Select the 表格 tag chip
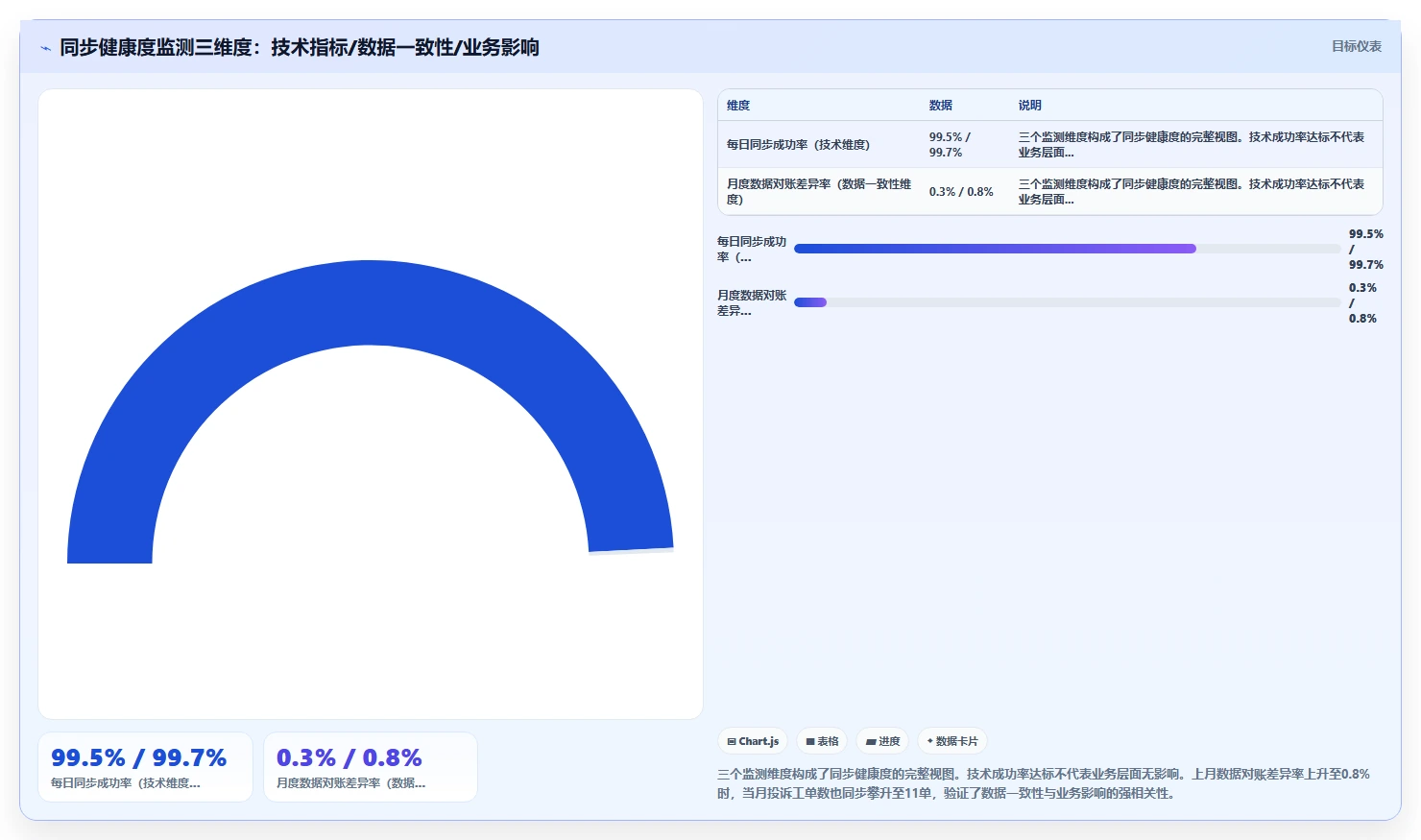1421x840 pixels. click(822, 741)
